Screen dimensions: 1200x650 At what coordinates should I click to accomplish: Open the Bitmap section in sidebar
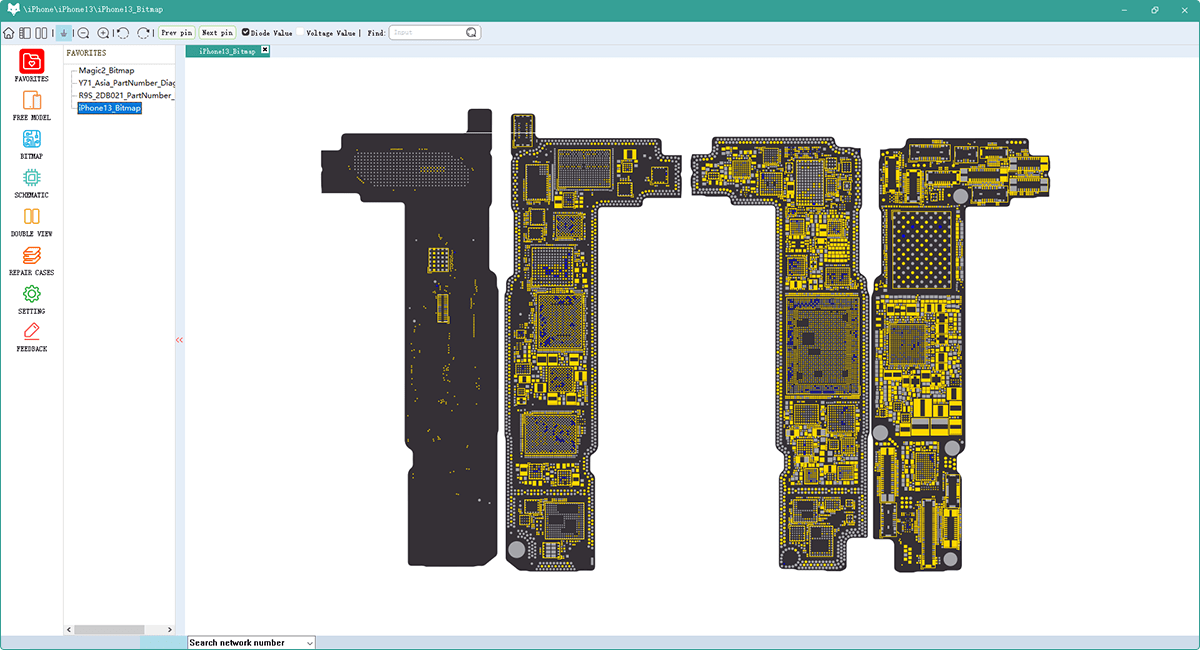[31, 140]
